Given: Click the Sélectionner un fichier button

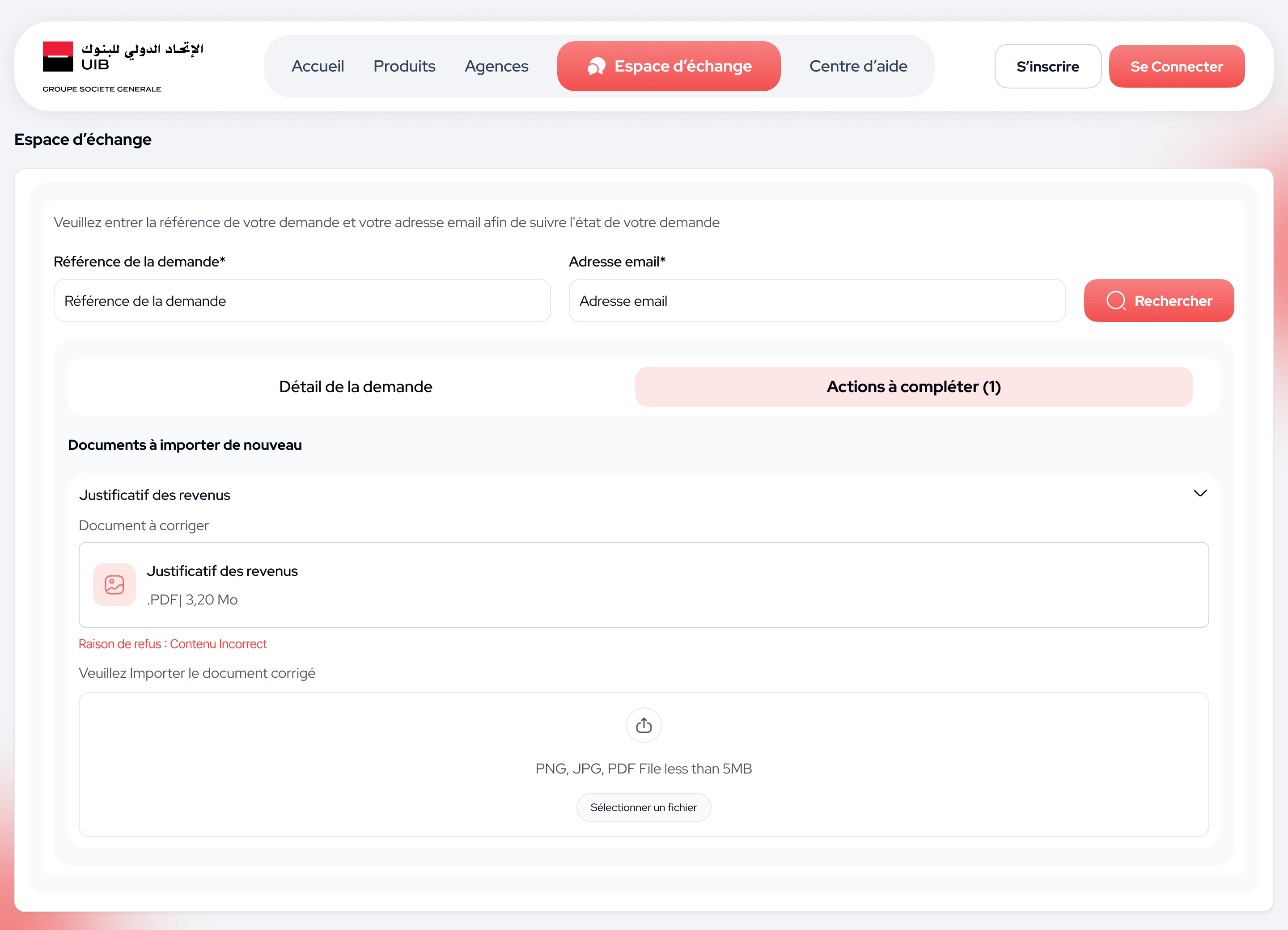Looking at the screenshot, I should 644,807.
